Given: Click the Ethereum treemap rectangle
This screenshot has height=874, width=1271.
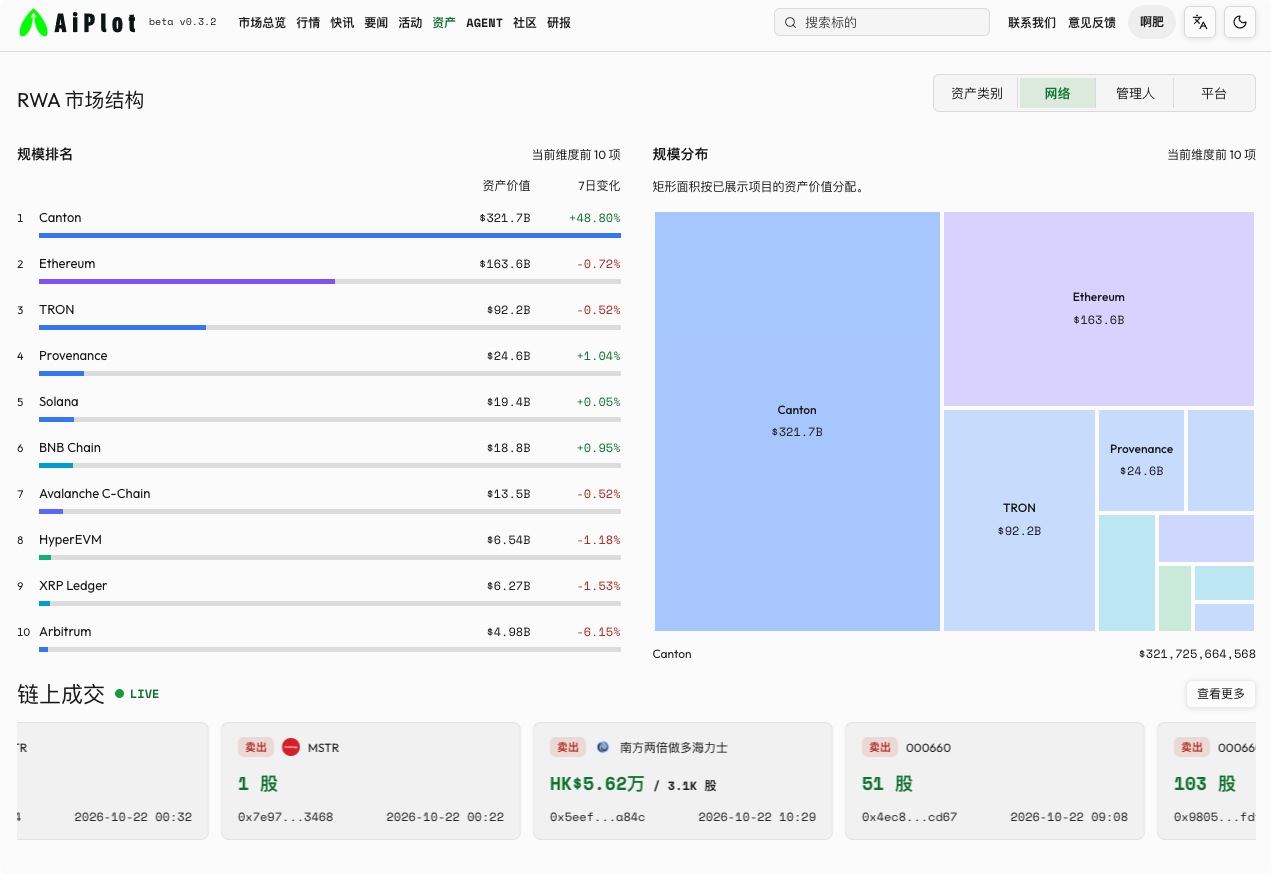Looking at the screenshot, I should tap(1099, 309).
